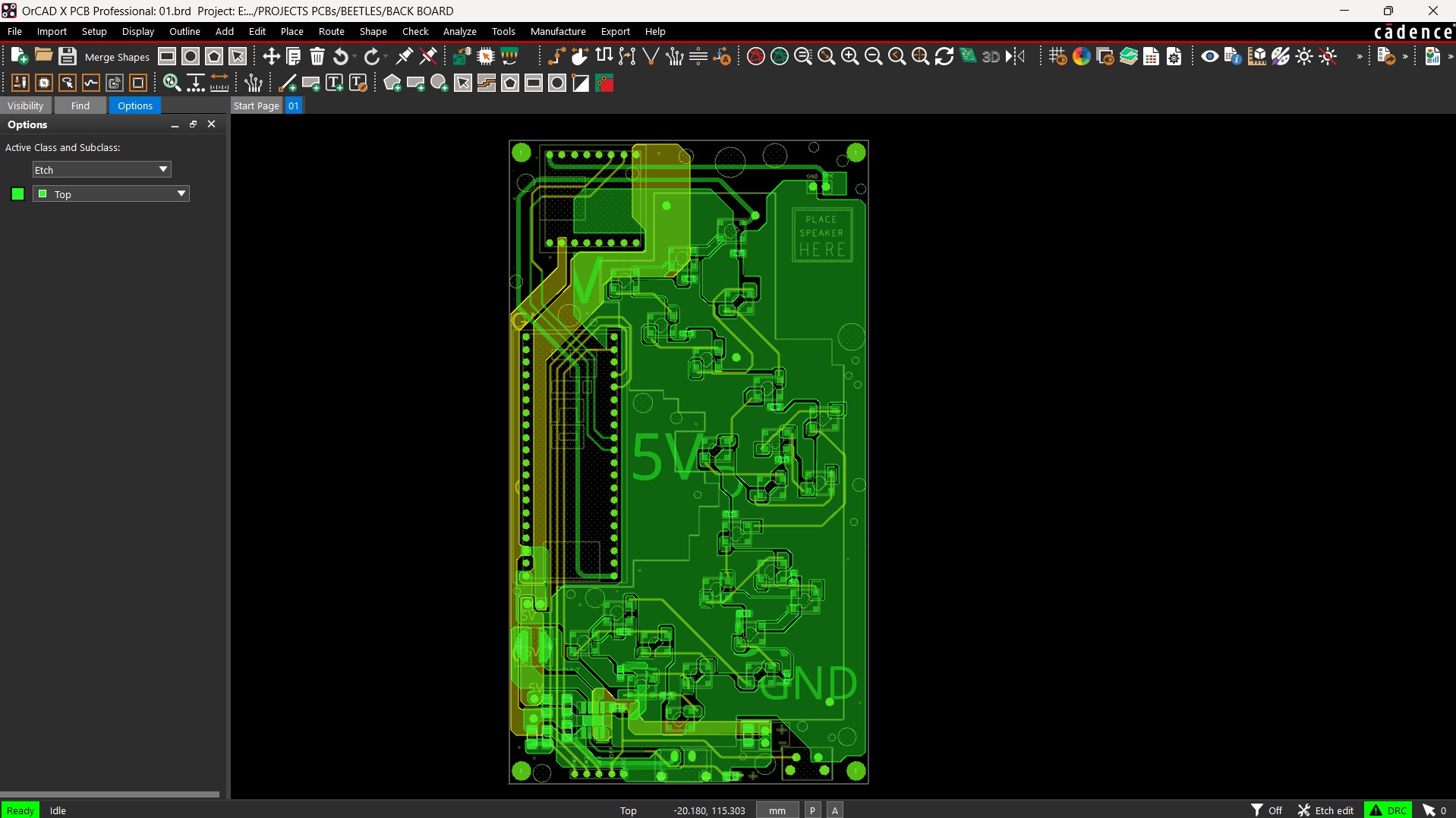Expand the Undo history dropdown arrow
The image size is (1456, 818).
click(x=355, y=57)
